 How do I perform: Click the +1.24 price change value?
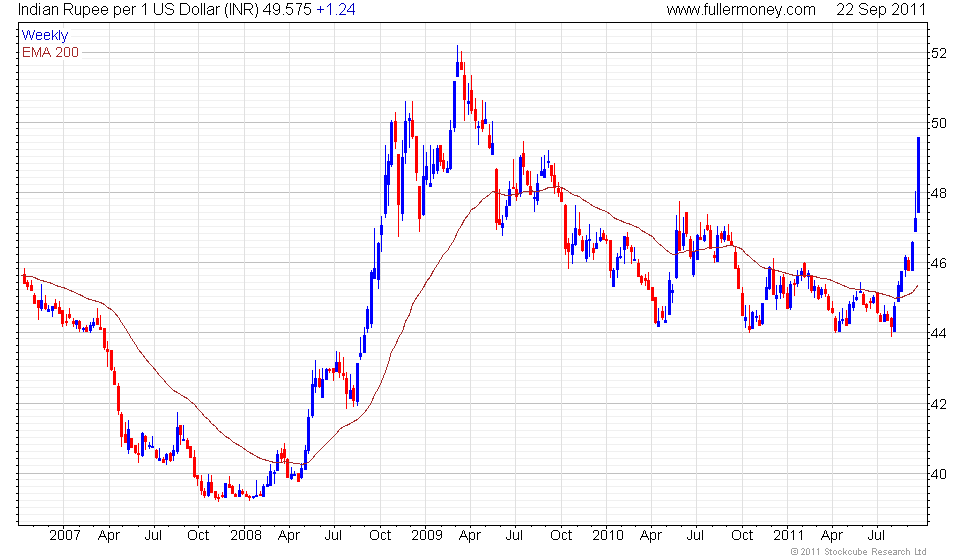coord(336,10)
